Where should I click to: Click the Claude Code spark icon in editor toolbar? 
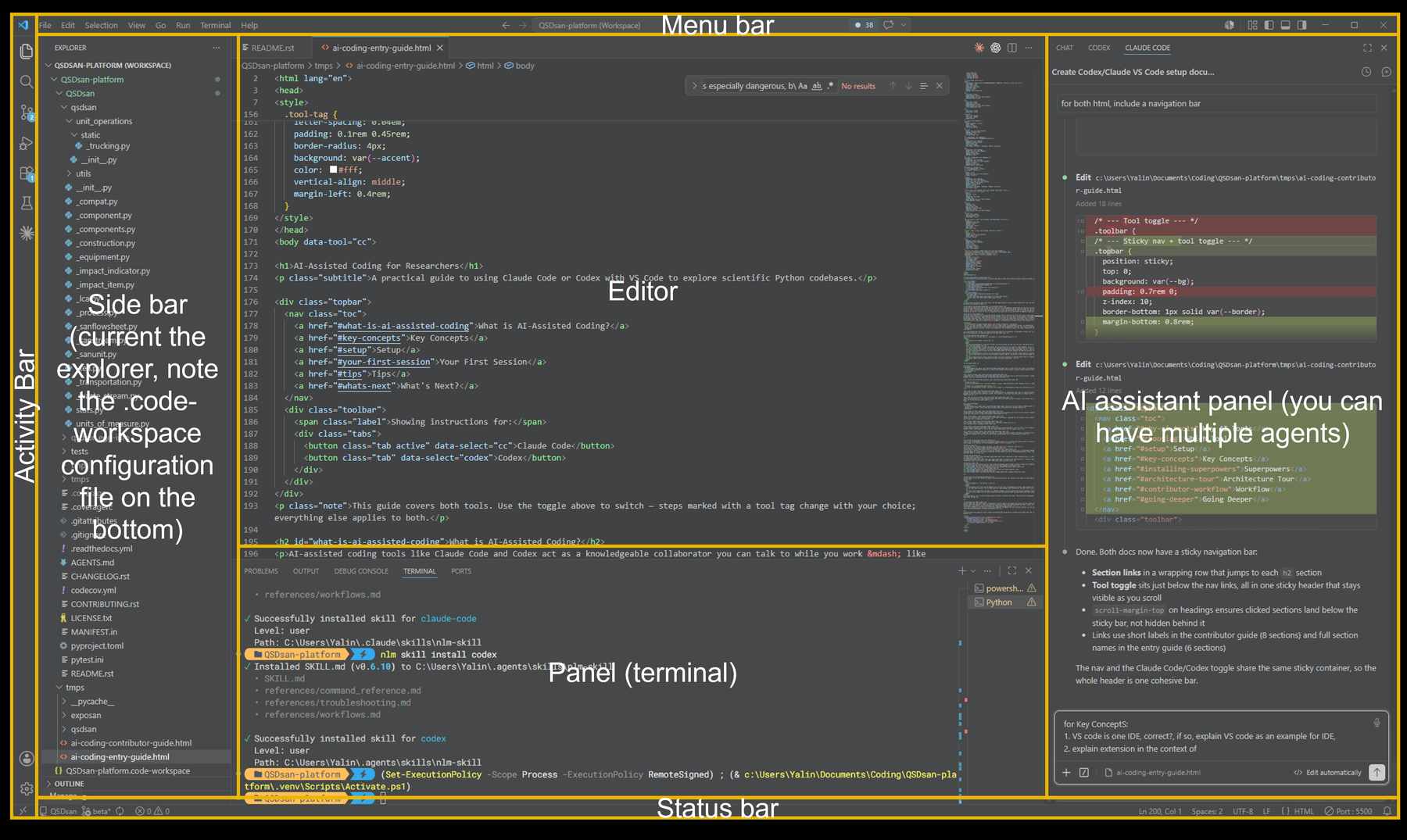[x=979, y=48]
